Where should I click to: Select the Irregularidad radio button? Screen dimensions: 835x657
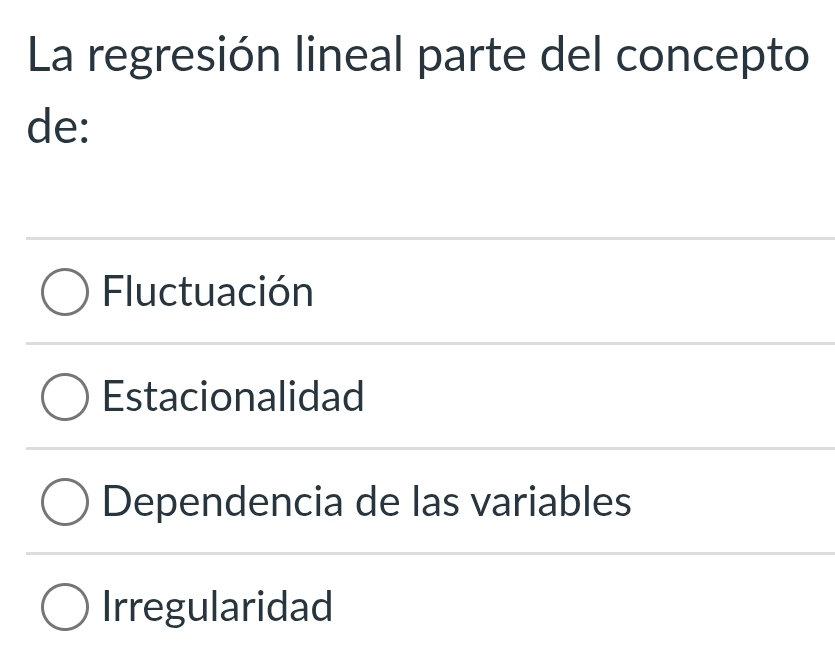tap(64, 607)
